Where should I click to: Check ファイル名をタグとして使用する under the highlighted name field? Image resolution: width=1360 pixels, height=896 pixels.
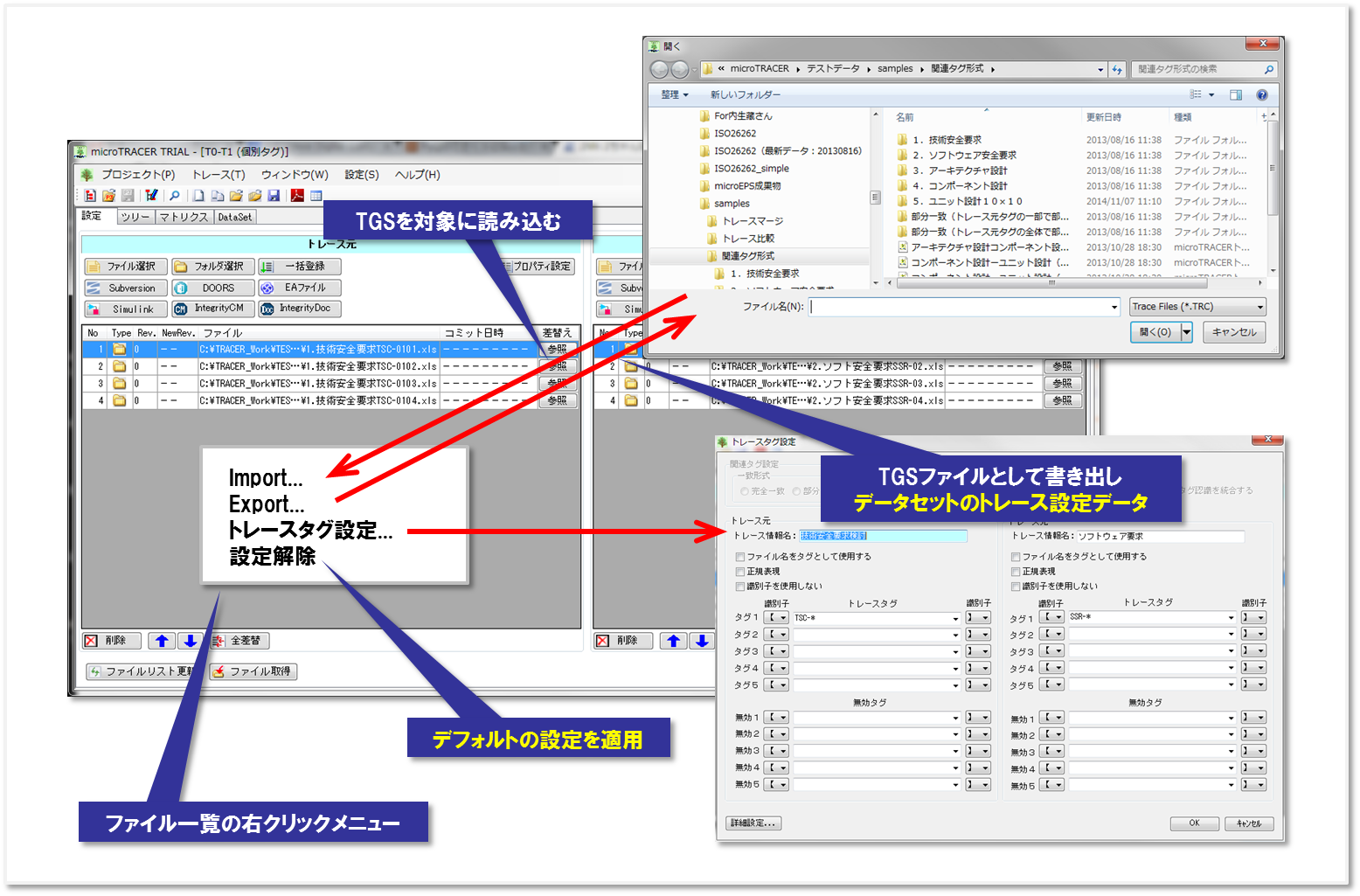[x=740, y=557]
